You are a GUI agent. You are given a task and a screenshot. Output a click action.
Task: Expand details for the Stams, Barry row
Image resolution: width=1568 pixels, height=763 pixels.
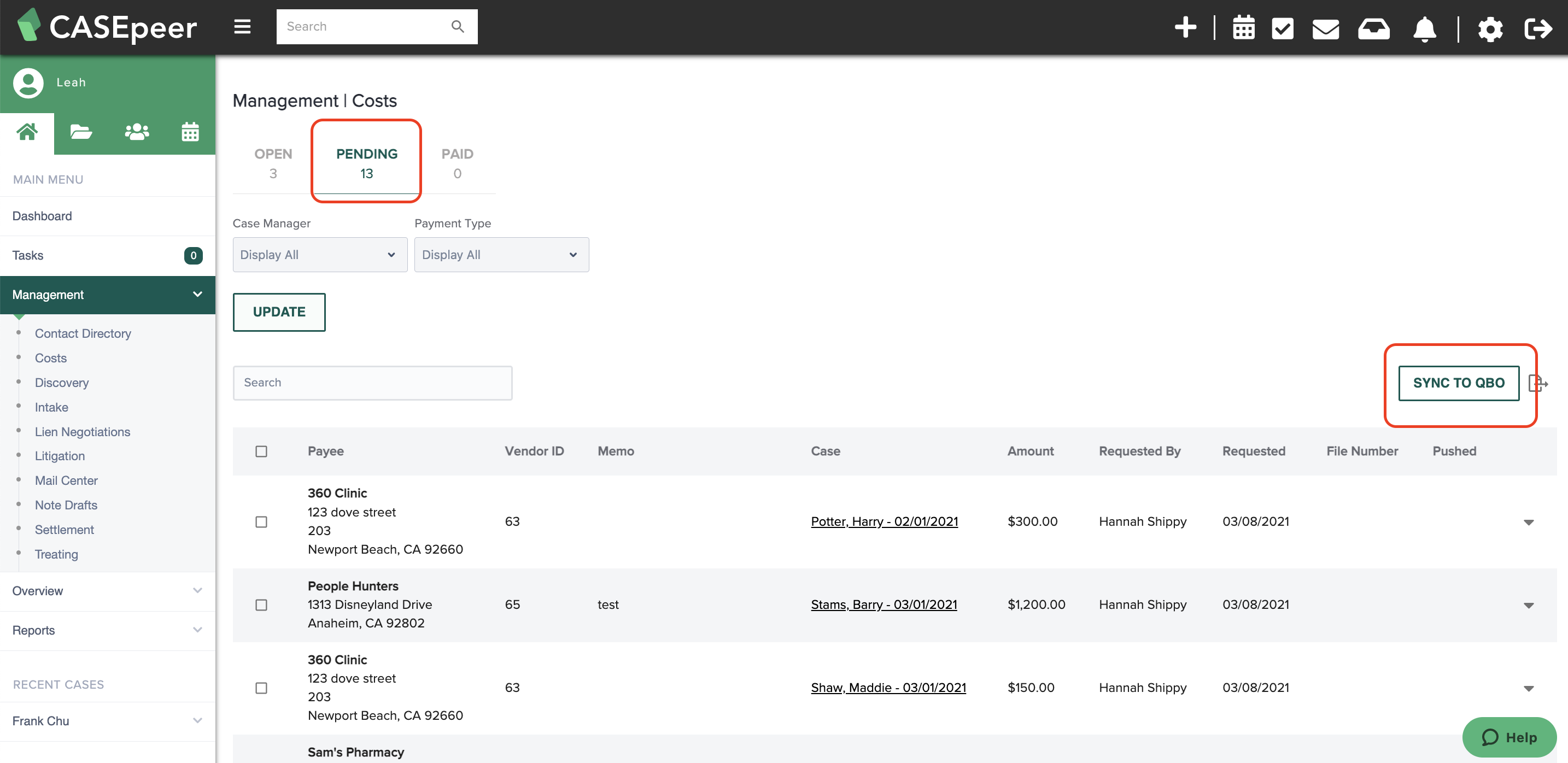click(1529, 605)
